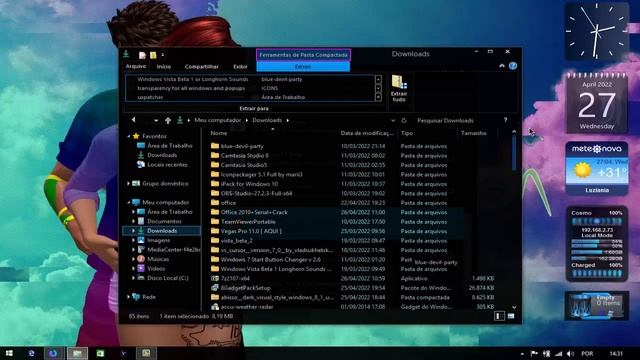The width and height of the screenshot is (640, 360).
Task: Click the Extrair tudo icon
Action: coord(399,89)
